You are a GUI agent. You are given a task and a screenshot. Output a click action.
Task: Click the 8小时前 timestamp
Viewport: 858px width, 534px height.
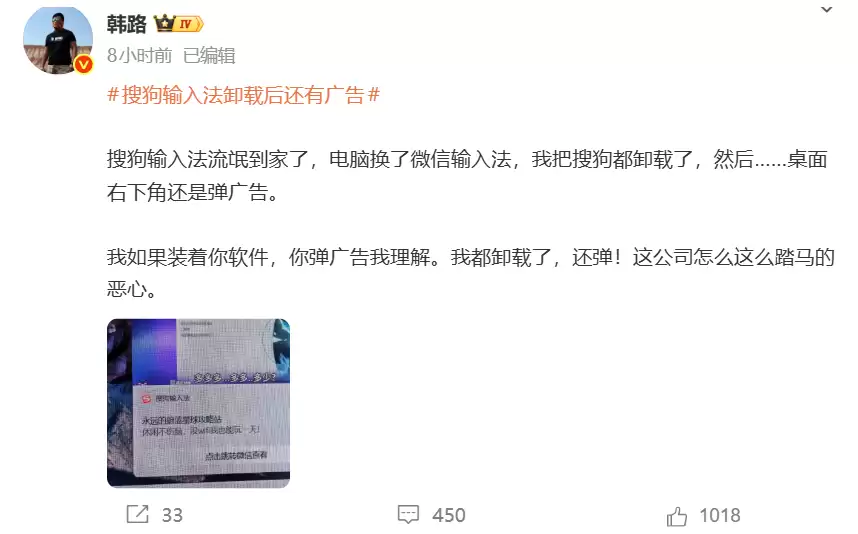(x=140, y=55)
